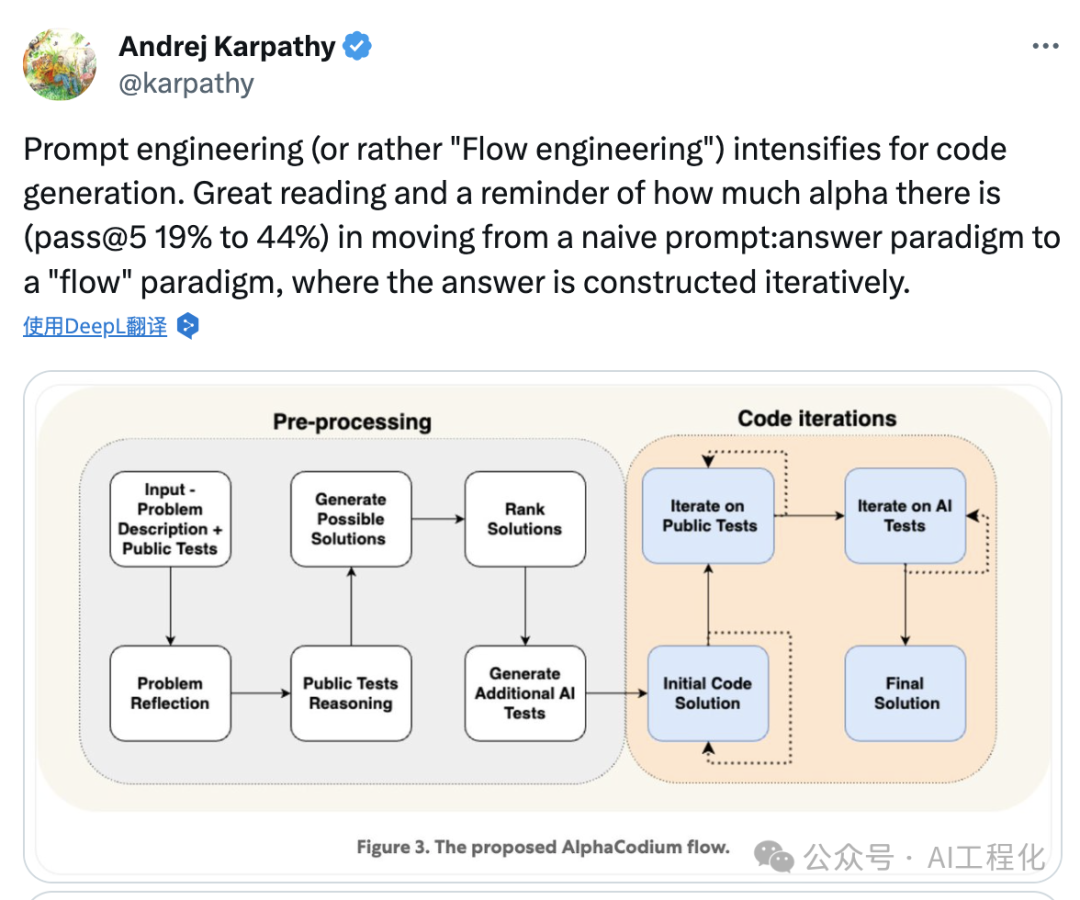Viewport: 1080px width, 900px height.
Task: Click the Andrej Karpathy display name
Action: [227, 46]
